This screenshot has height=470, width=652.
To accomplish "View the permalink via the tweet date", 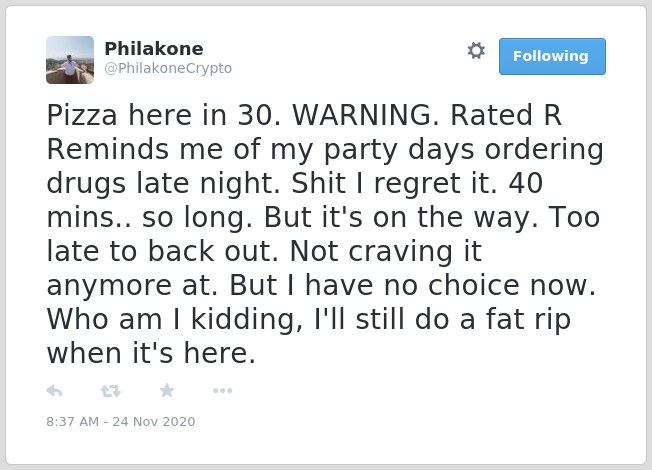I will [121, 422].
